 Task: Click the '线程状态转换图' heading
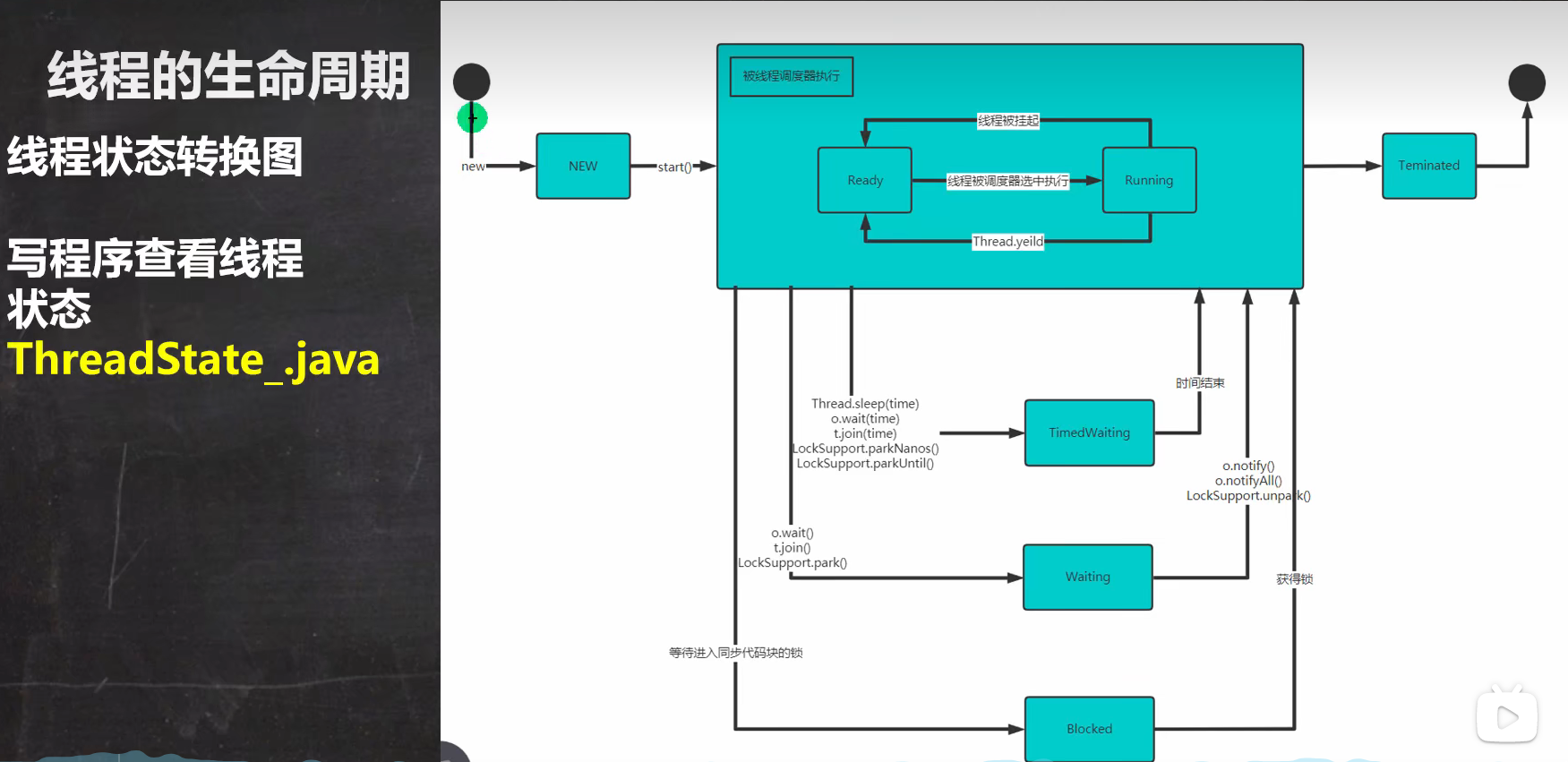point(155,157)
